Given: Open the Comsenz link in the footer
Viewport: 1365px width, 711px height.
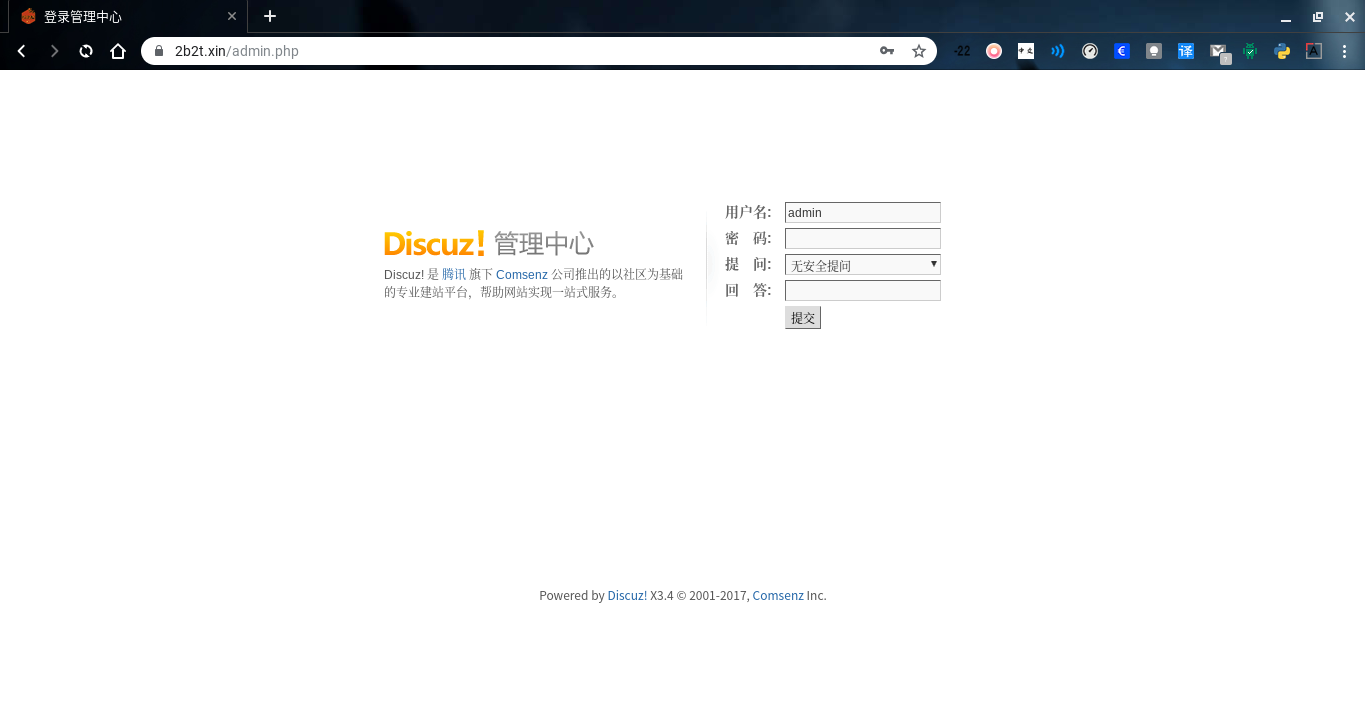Looking at the screenshot, I should tap(778, 595).
